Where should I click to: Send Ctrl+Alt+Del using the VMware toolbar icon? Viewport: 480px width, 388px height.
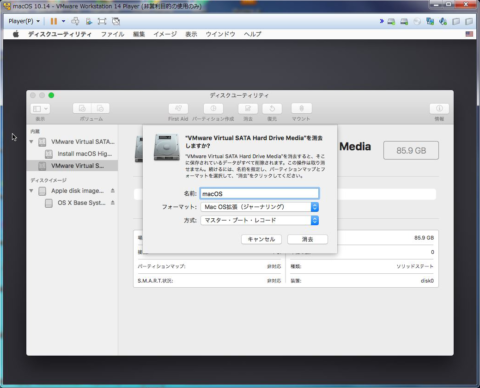tap(75, 21)
